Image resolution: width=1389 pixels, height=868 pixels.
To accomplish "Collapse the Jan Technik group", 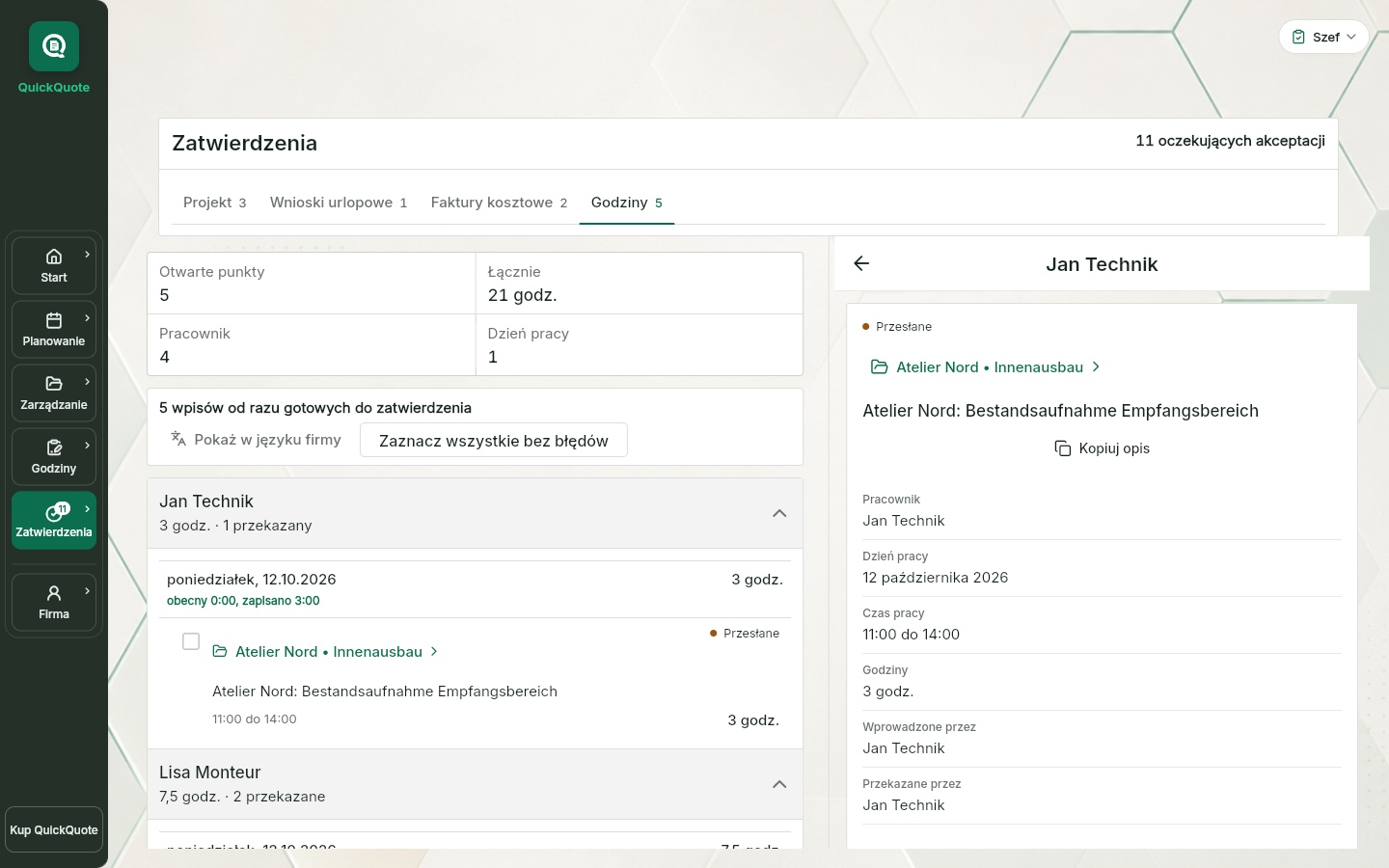I will point(779,513).
